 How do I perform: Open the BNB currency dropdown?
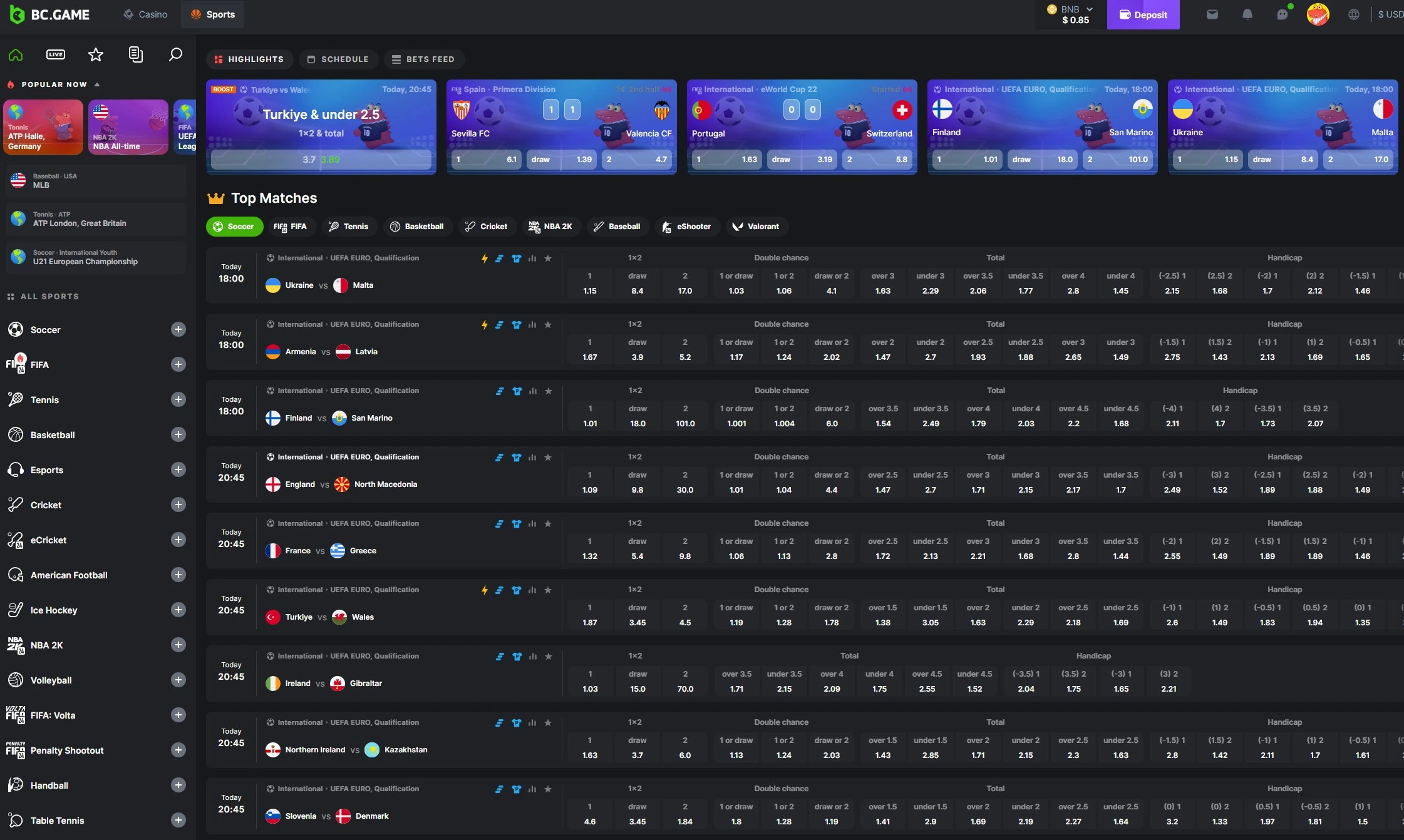[x=1071, y=14]
